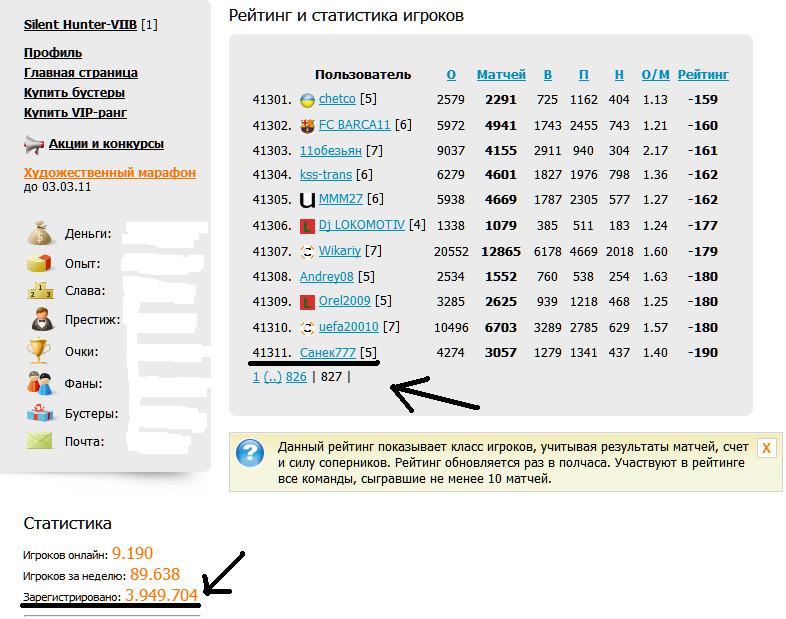Screen dimensions: 786x619
Task: Click the gift box icon beside Бустеры
Action: 39,413
